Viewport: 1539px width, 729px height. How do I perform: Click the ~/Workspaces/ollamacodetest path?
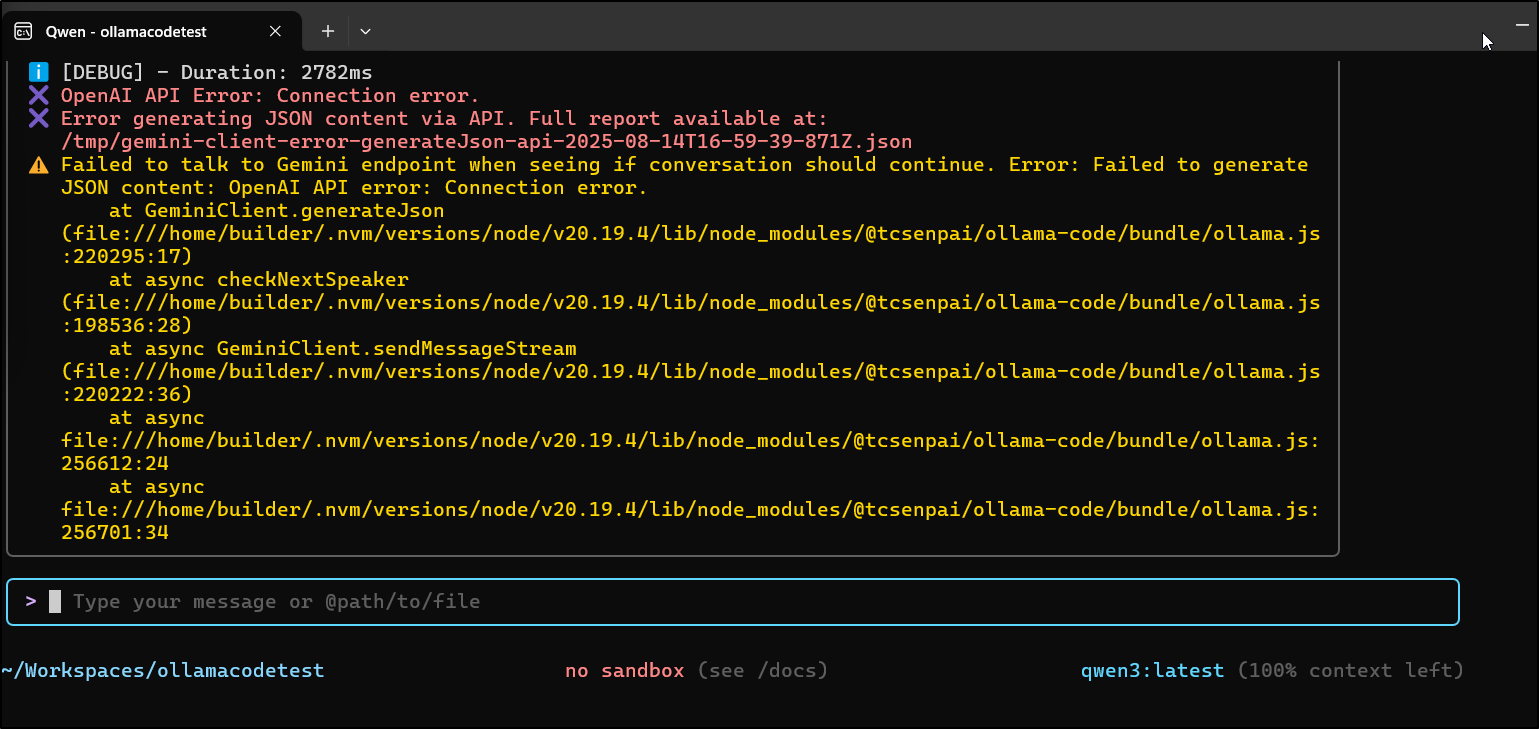pos(163,670)
